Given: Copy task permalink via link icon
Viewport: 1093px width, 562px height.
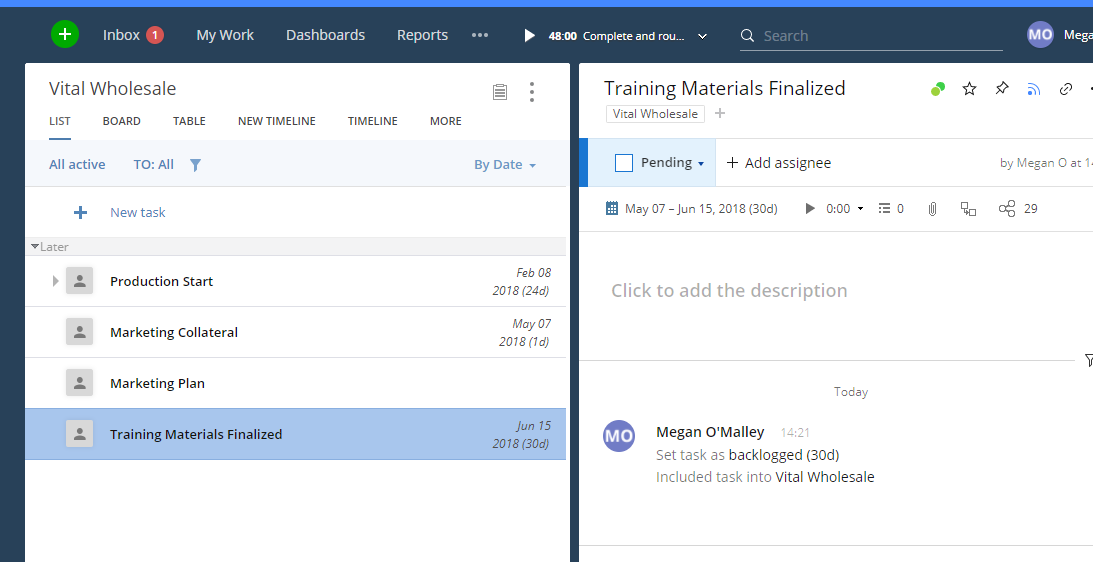Looking at the screenshot, I should [x=1066, y=89].
